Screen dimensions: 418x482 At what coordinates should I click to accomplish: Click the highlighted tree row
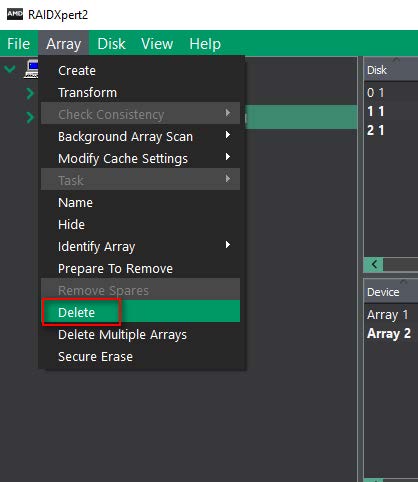[301, 117]
